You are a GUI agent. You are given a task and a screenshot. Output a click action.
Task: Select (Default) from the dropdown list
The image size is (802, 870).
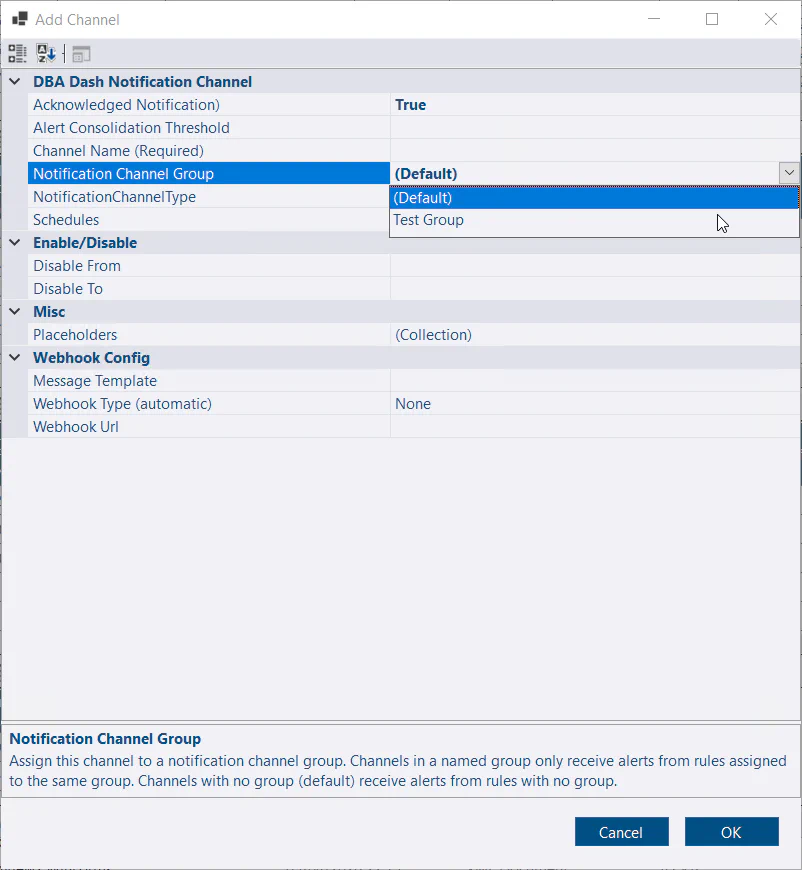coord(594,198)
